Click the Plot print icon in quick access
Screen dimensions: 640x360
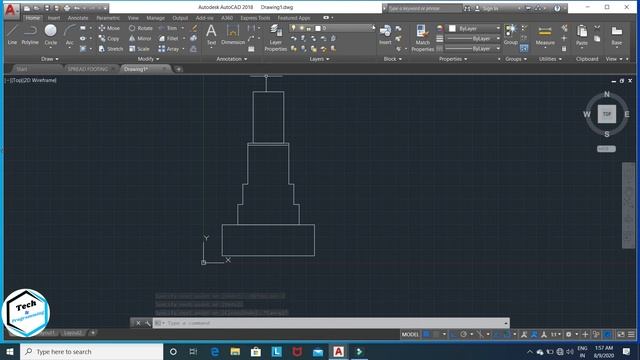point(67,8)
